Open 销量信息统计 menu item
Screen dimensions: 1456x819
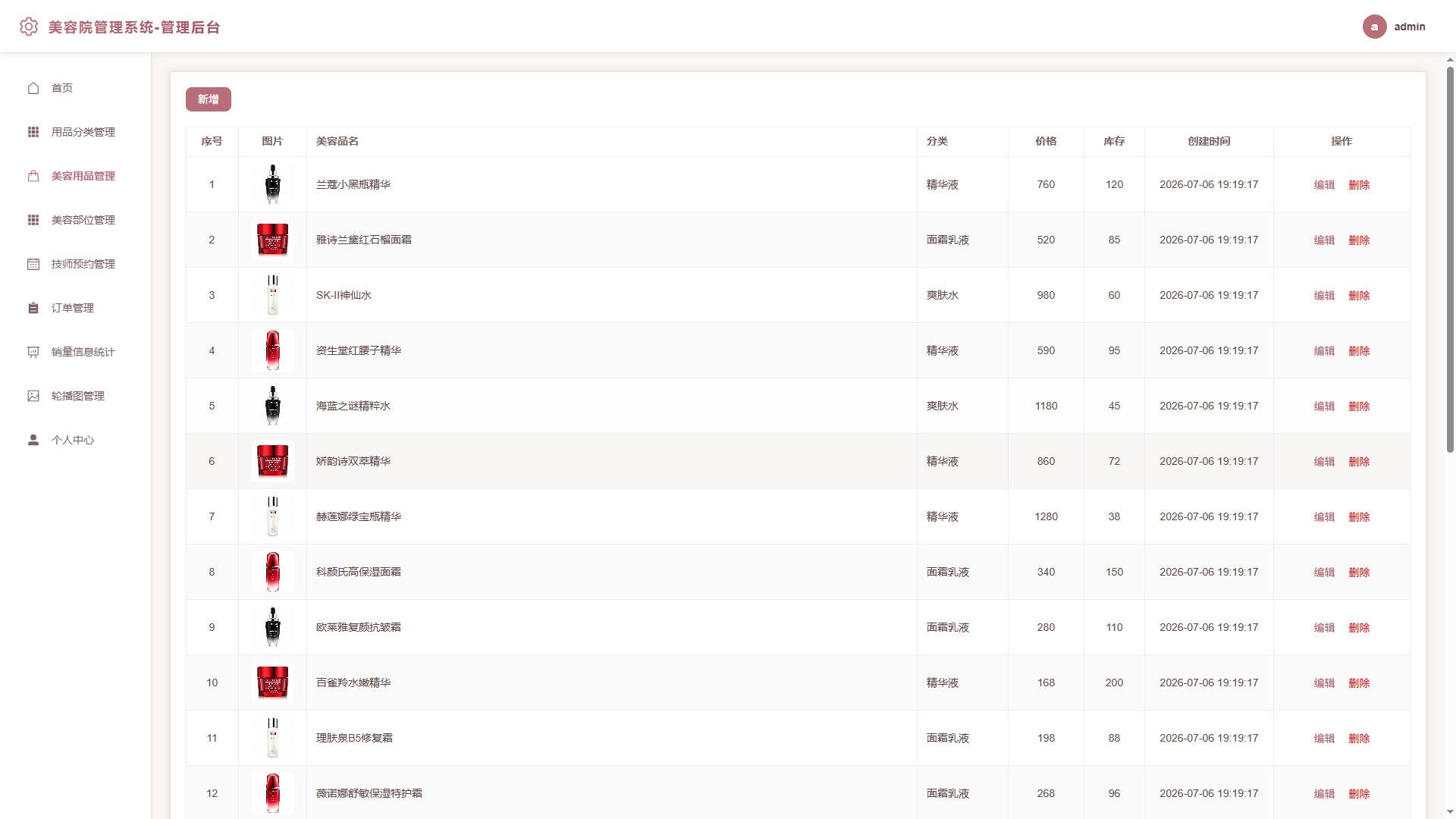pos(76,352)
